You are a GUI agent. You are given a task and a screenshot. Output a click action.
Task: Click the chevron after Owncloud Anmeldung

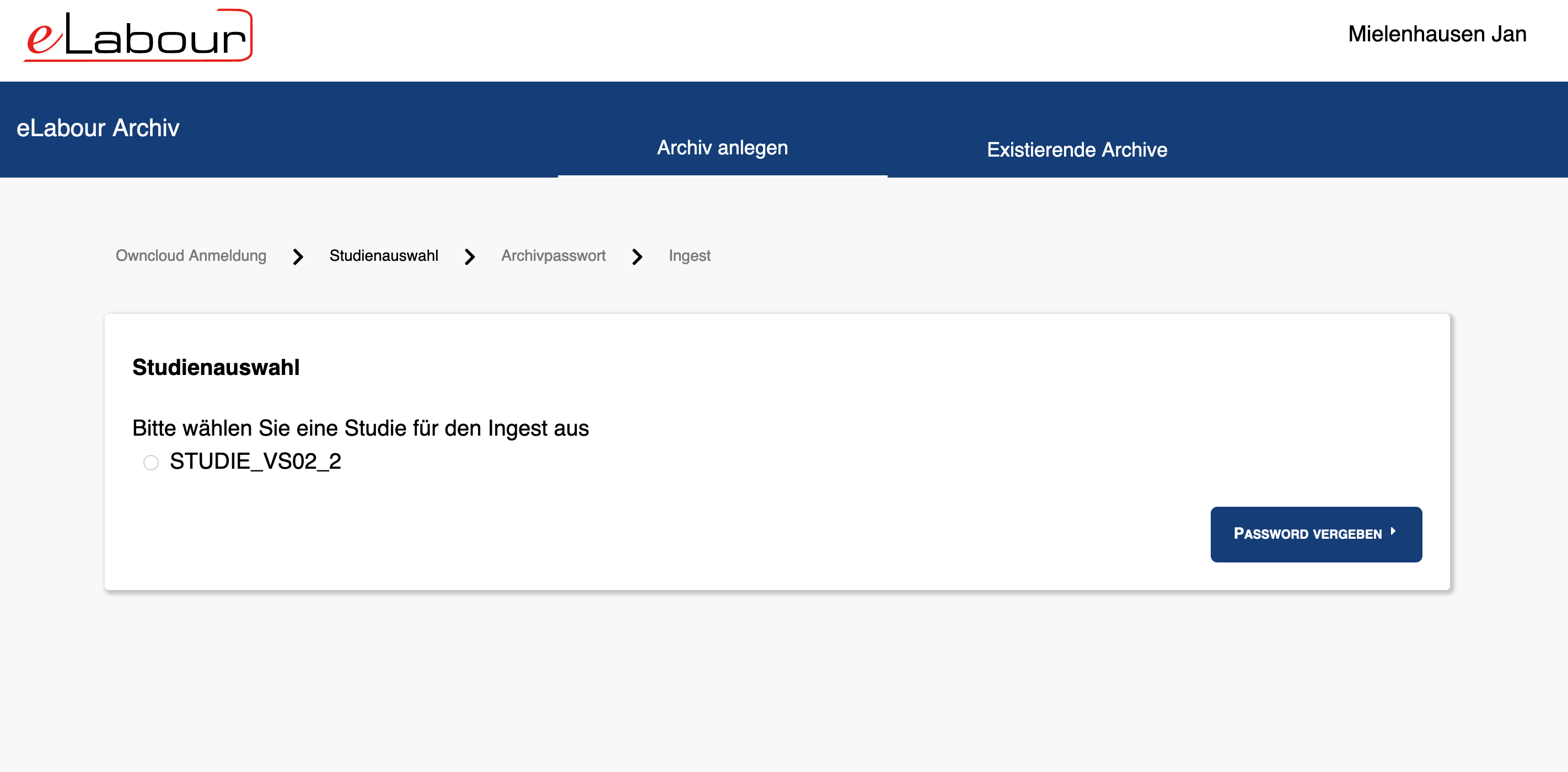click(x=298, y=257)
